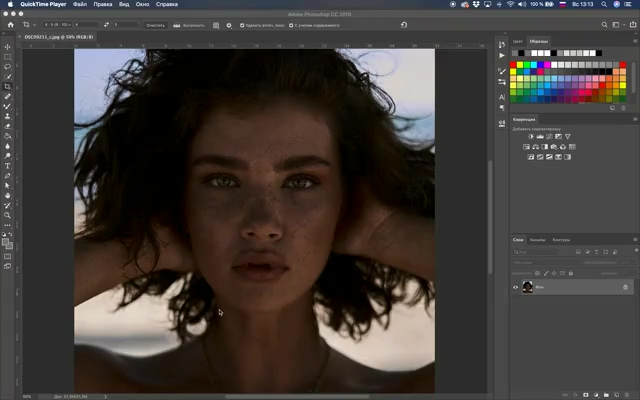Viewport: 640px width, 400px height.
Task: Pick the red swatch in the Образцы panel
Action: click(x=514, y=66)
